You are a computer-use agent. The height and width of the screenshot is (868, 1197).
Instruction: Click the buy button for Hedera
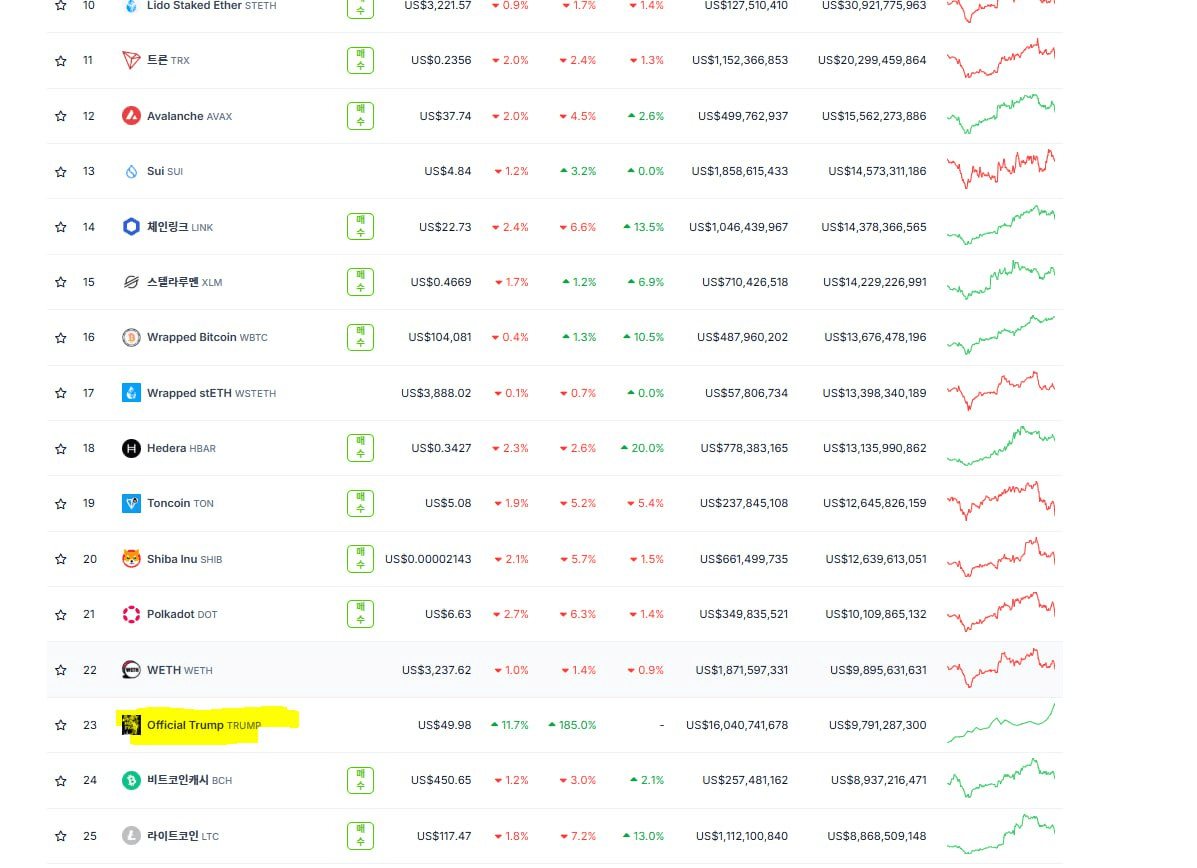coord(360,448)
